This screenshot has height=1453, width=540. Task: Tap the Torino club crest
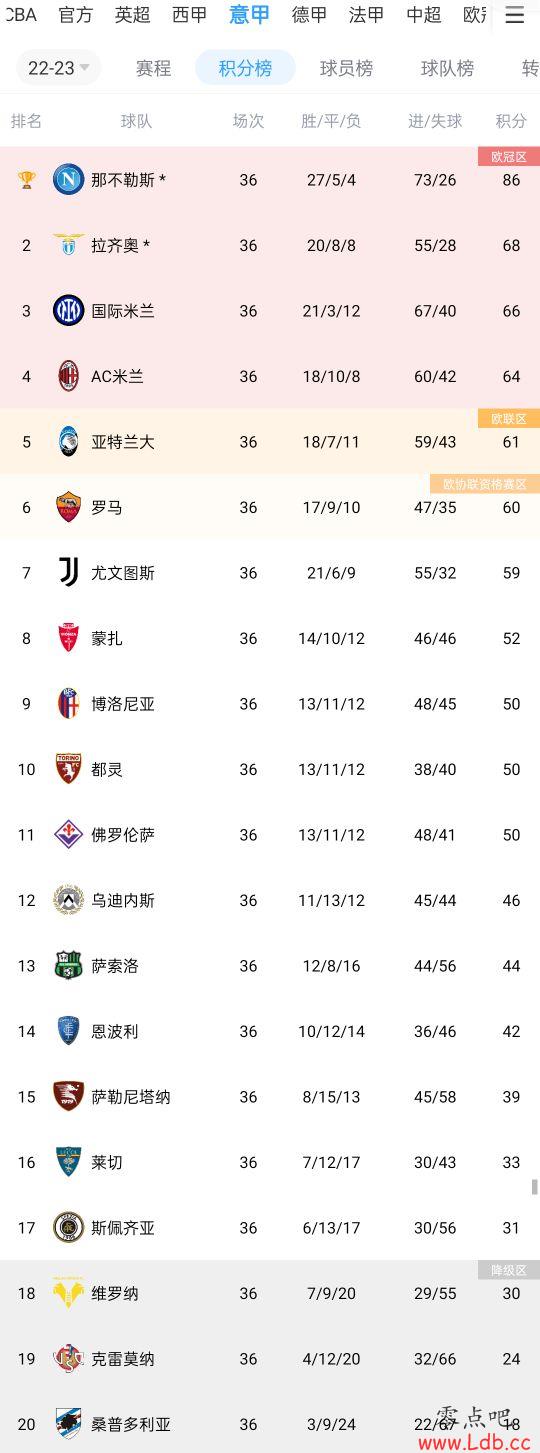click(68, 769)
